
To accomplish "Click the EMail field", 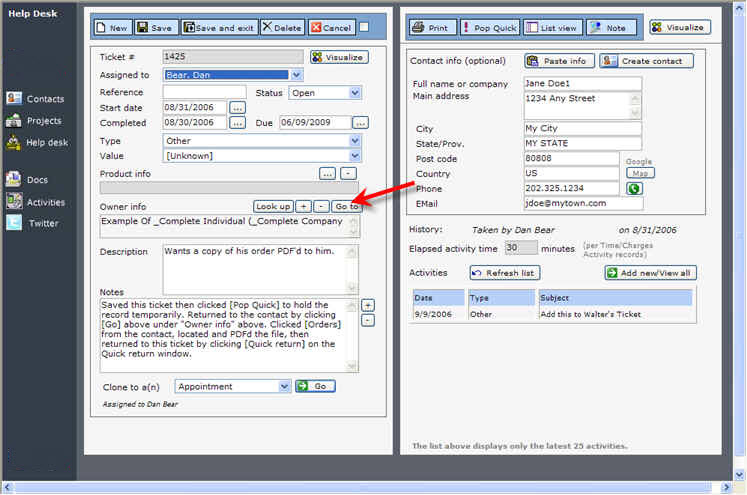I will (x=583, y=203).
